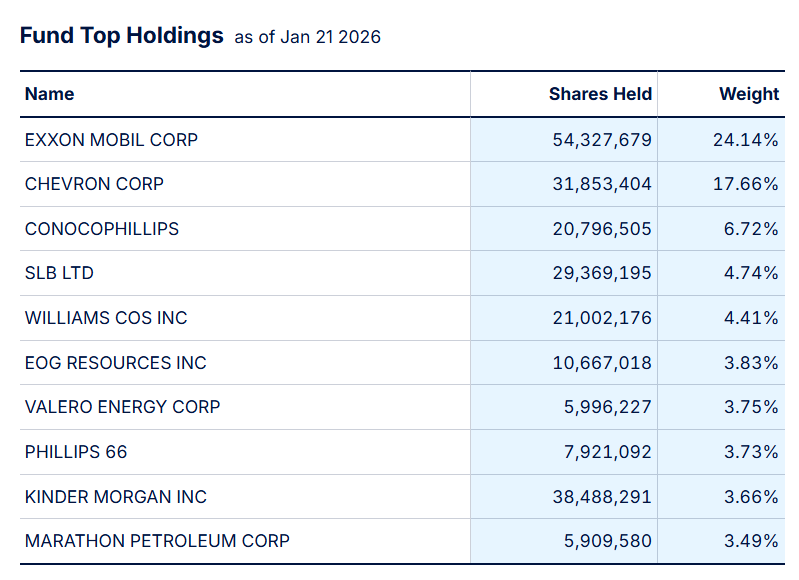The width and height of the screenshot is (799, 580).
Task: Click the Fund Top Holdings heading
Action: click(121, 36)
